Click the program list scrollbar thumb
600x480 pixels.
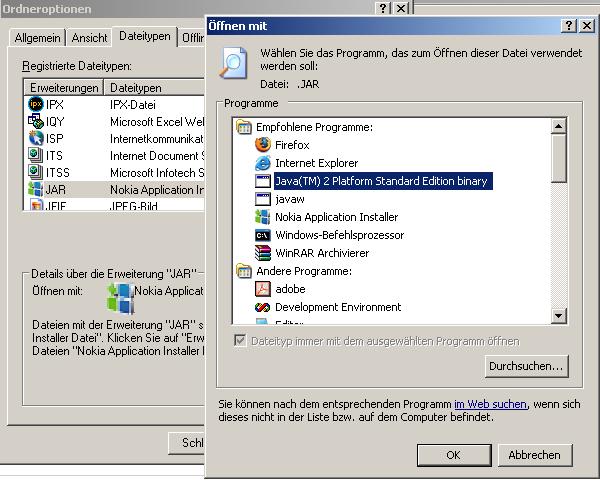click(559, 158)
